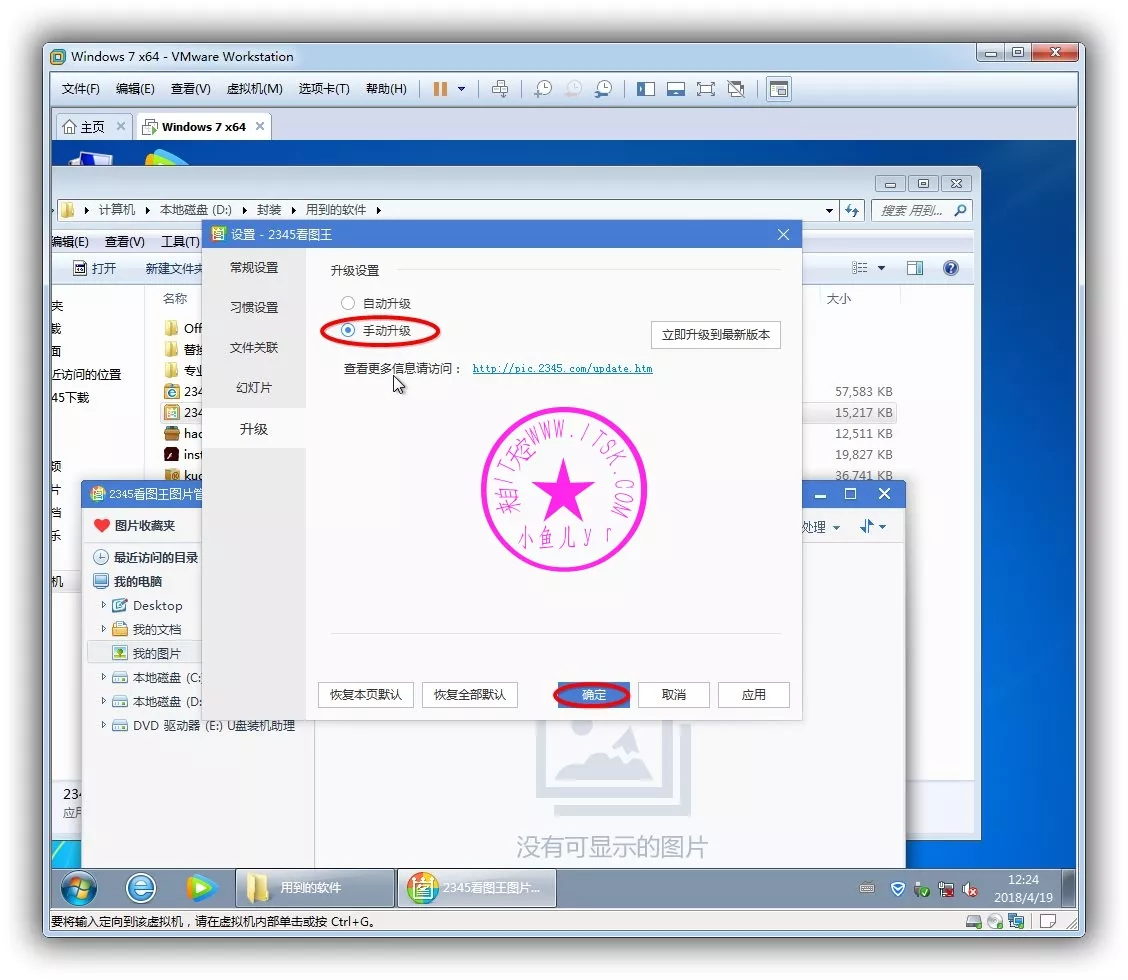This screenshot has width=1128, height=980.
Task: Open the pic.2345.com update link
Action: [562, 368]
